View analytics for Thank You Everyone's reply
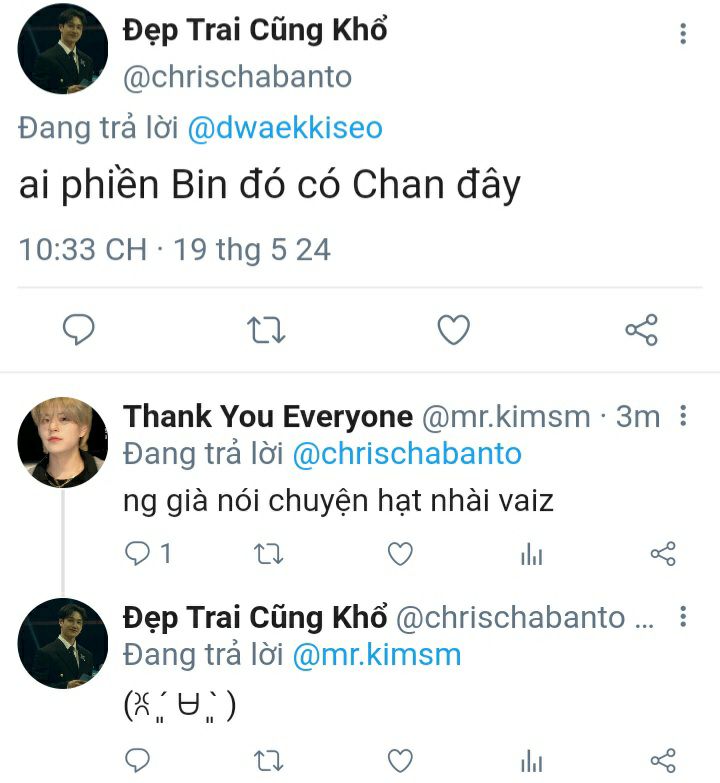 point(531,554)
